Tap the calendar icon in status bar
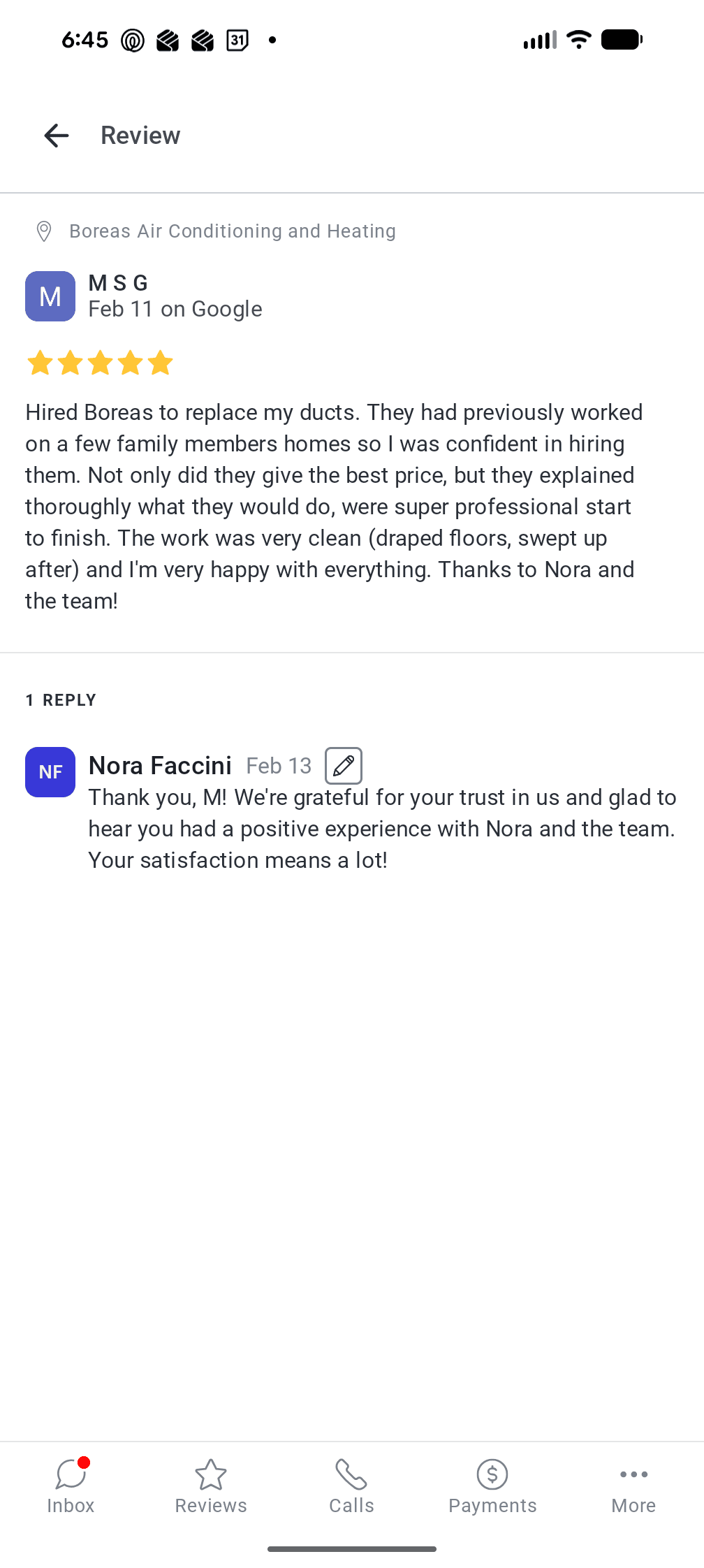704x1568 pixels. point(237,41)
